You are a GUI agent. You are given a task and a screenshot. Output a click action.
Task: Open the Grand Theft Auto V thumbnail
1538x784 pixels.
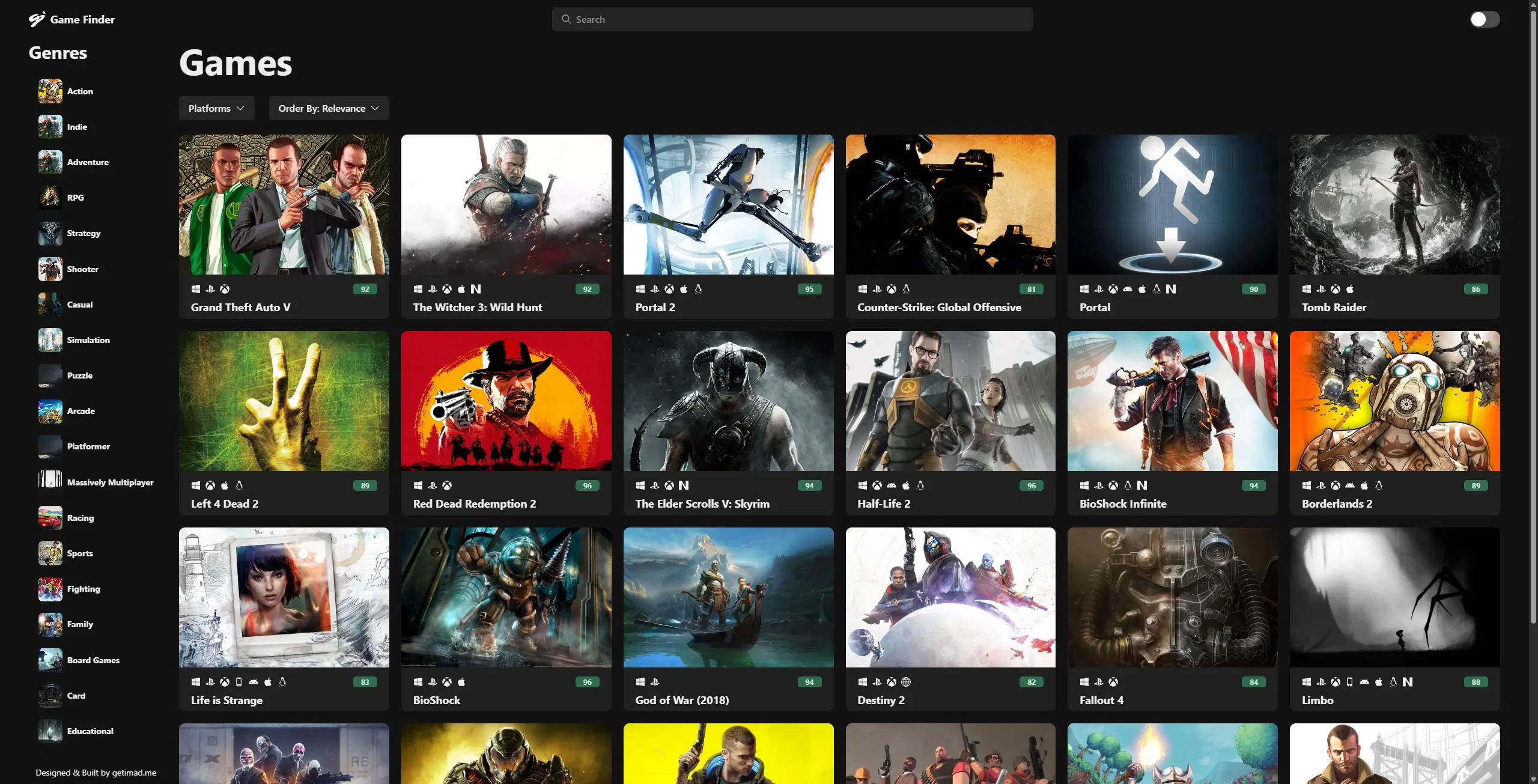[x=284, y=204]
